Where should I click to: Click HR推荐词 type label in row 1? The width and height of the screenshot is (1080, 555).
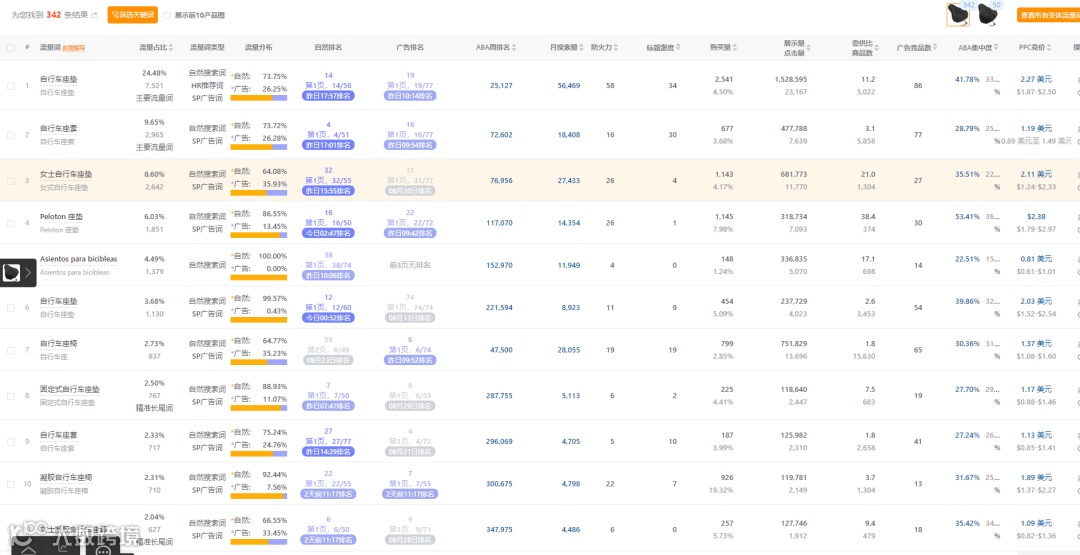(x=207, y=86)
